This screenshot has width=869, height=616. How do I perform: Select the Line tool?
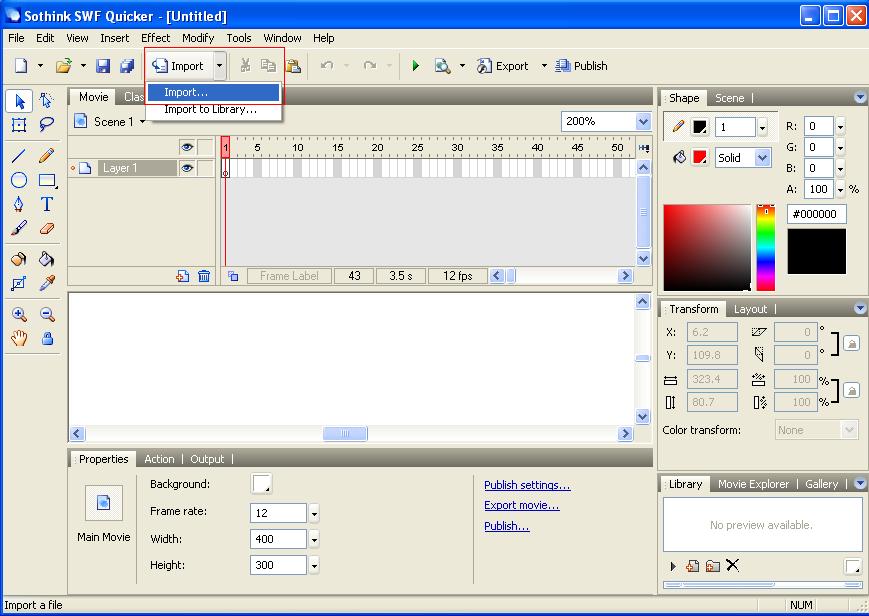pyautogui.click(x=19, y=156)
